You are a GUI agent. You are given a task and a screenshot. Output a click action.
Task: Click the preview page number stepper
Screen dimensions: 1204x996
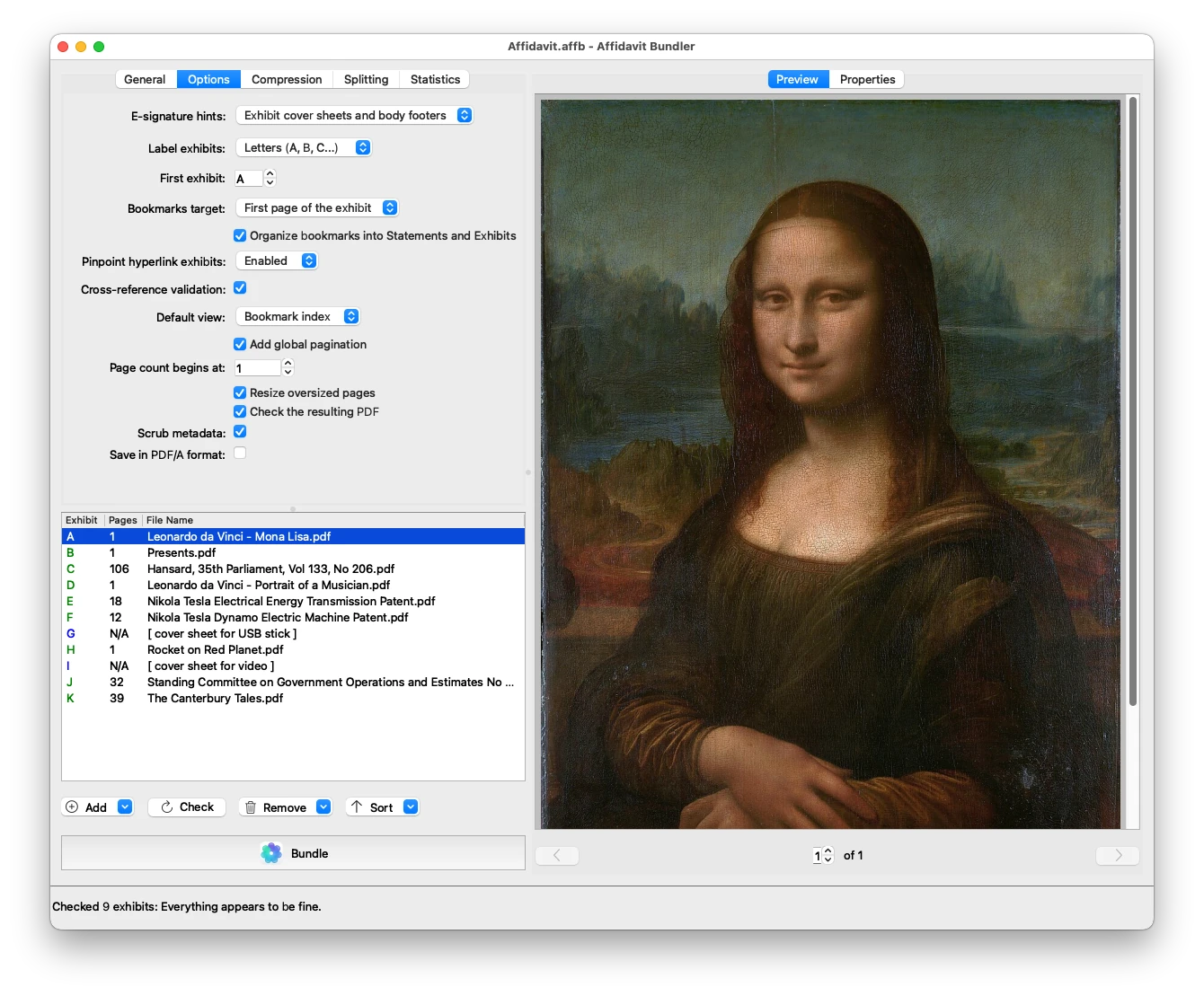828,856
